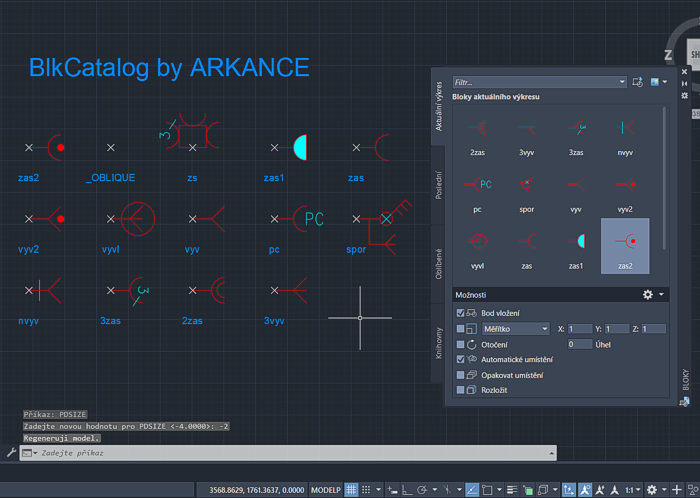Toggle automatic annotation scaling in status bar
The height and width of the screenshot is (498, 700).
click(600, 490)
